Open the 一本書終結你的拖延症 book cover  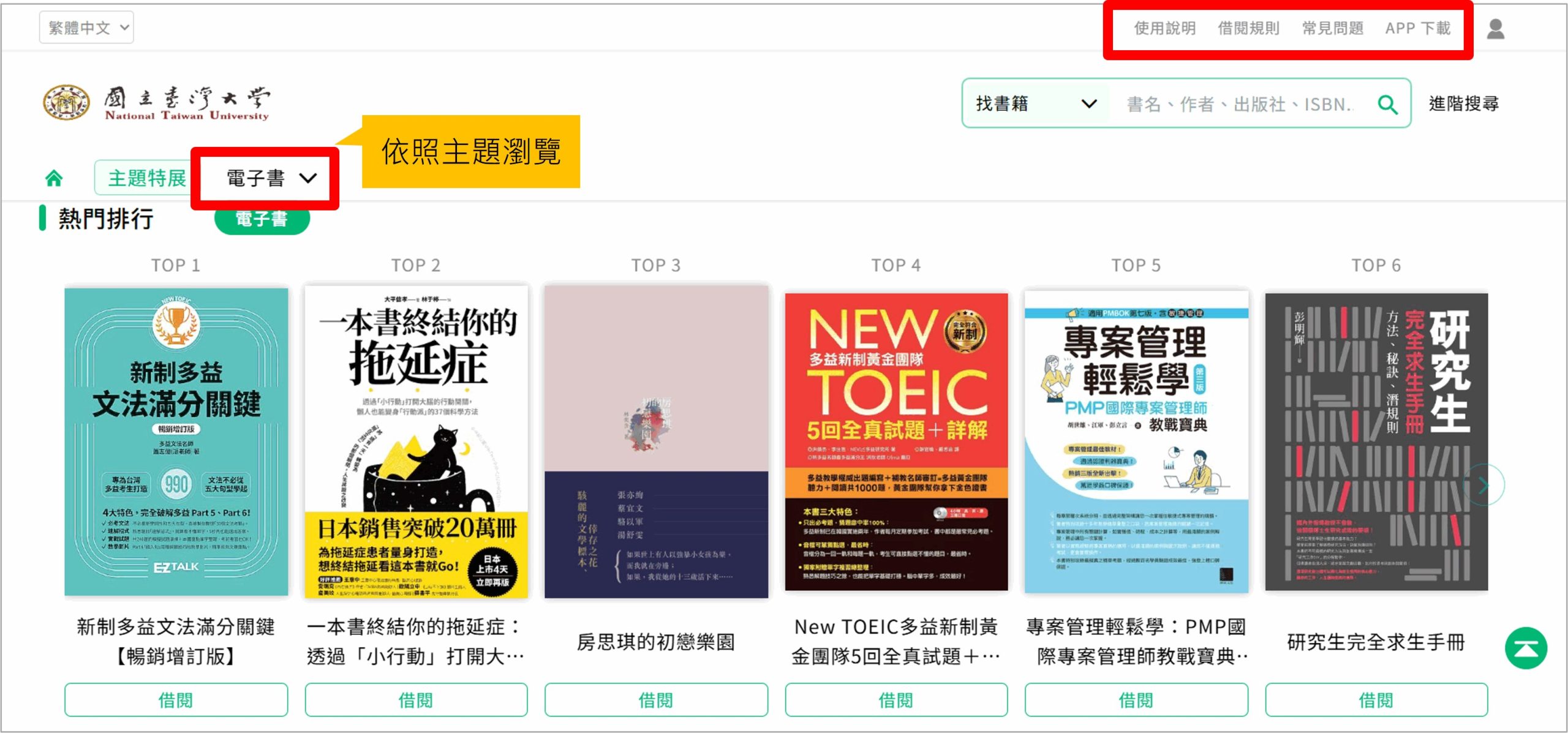click(x=417, y=442)
